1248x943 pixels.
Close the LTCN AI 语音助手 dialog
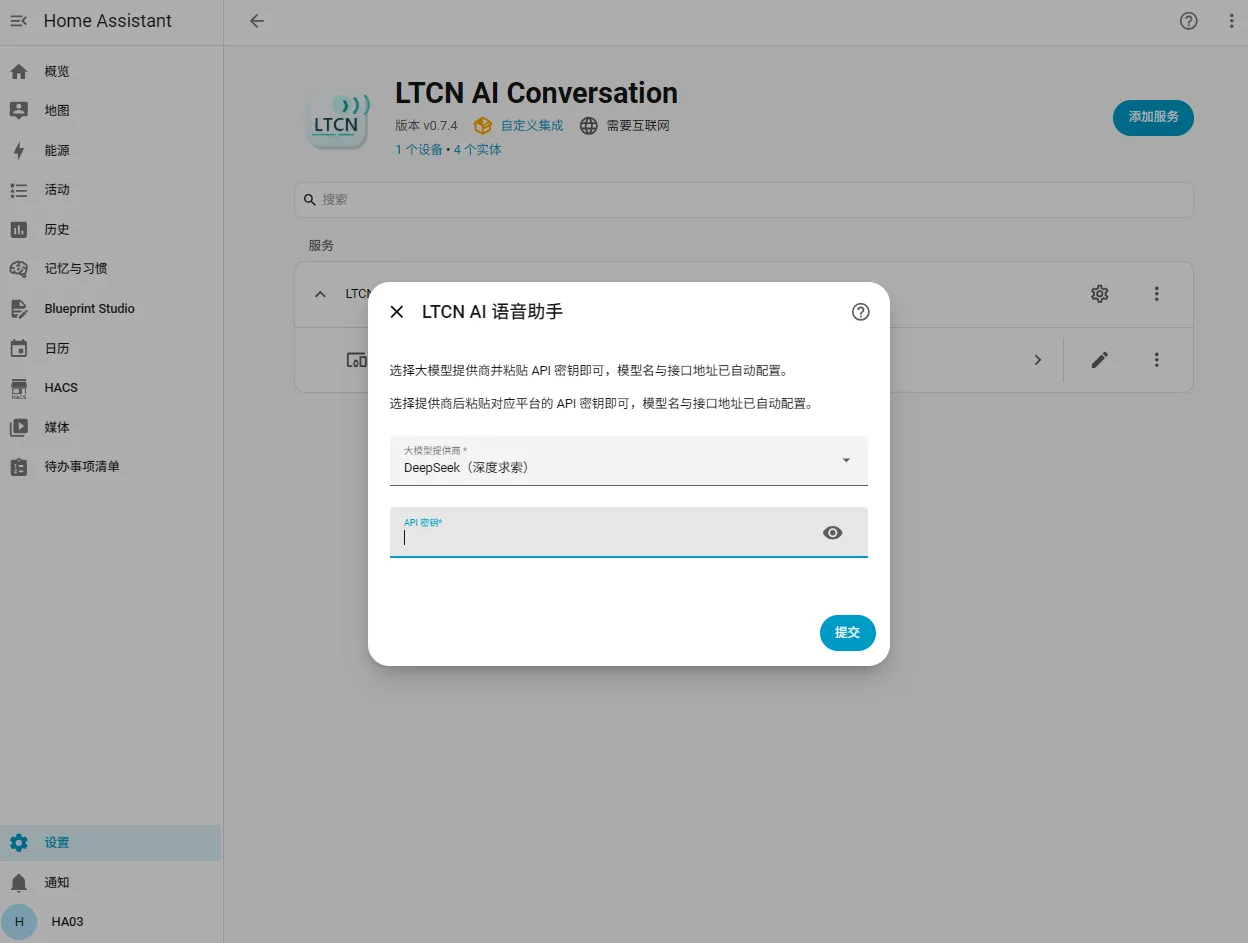click(x=397, y=312)
